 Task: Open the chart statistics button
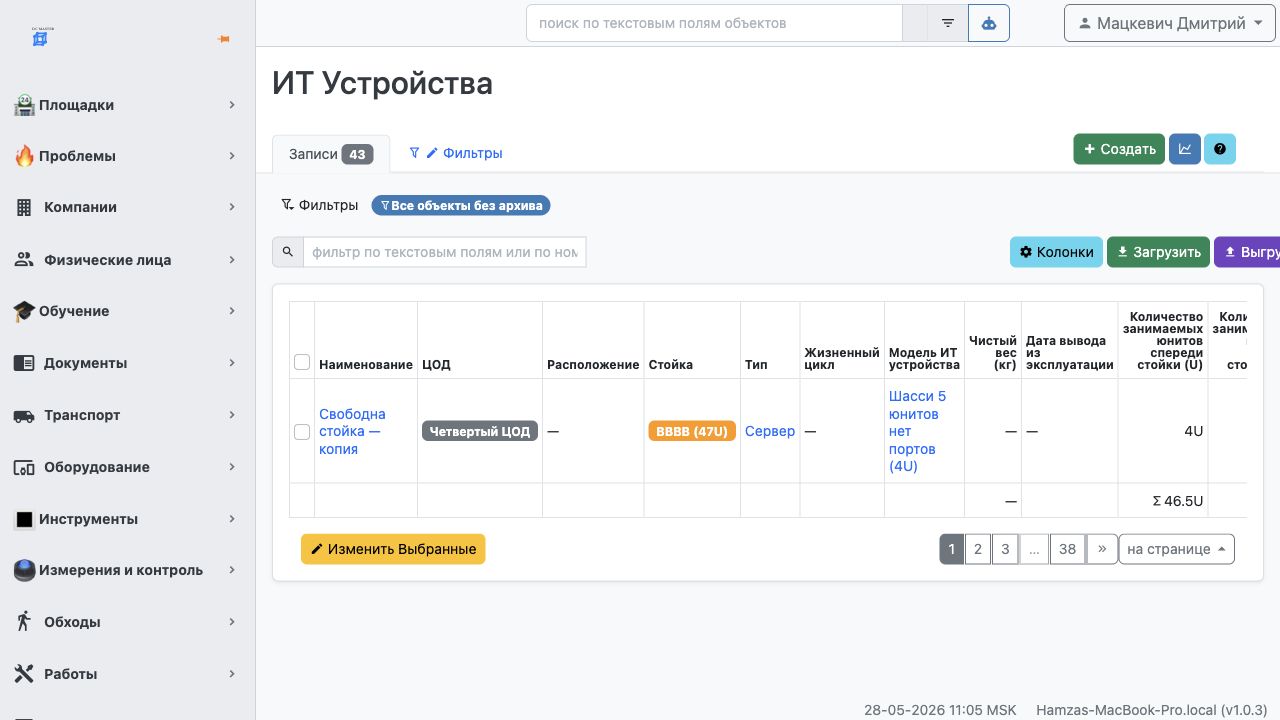[x=1185, y=149]
